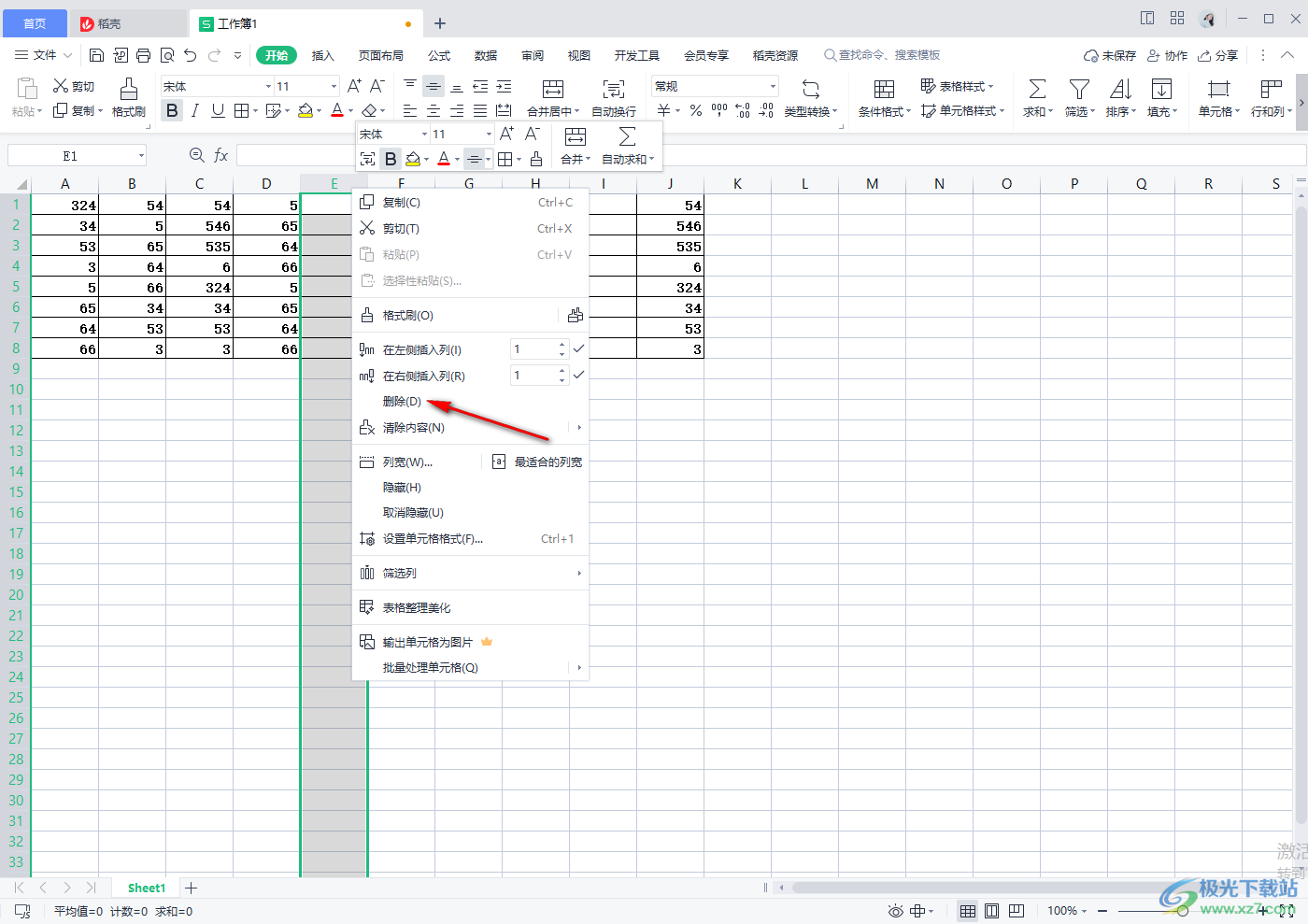Click the ribbon font color A icon
This screenshot has width=1308, height=924.
tap(337, 111)
